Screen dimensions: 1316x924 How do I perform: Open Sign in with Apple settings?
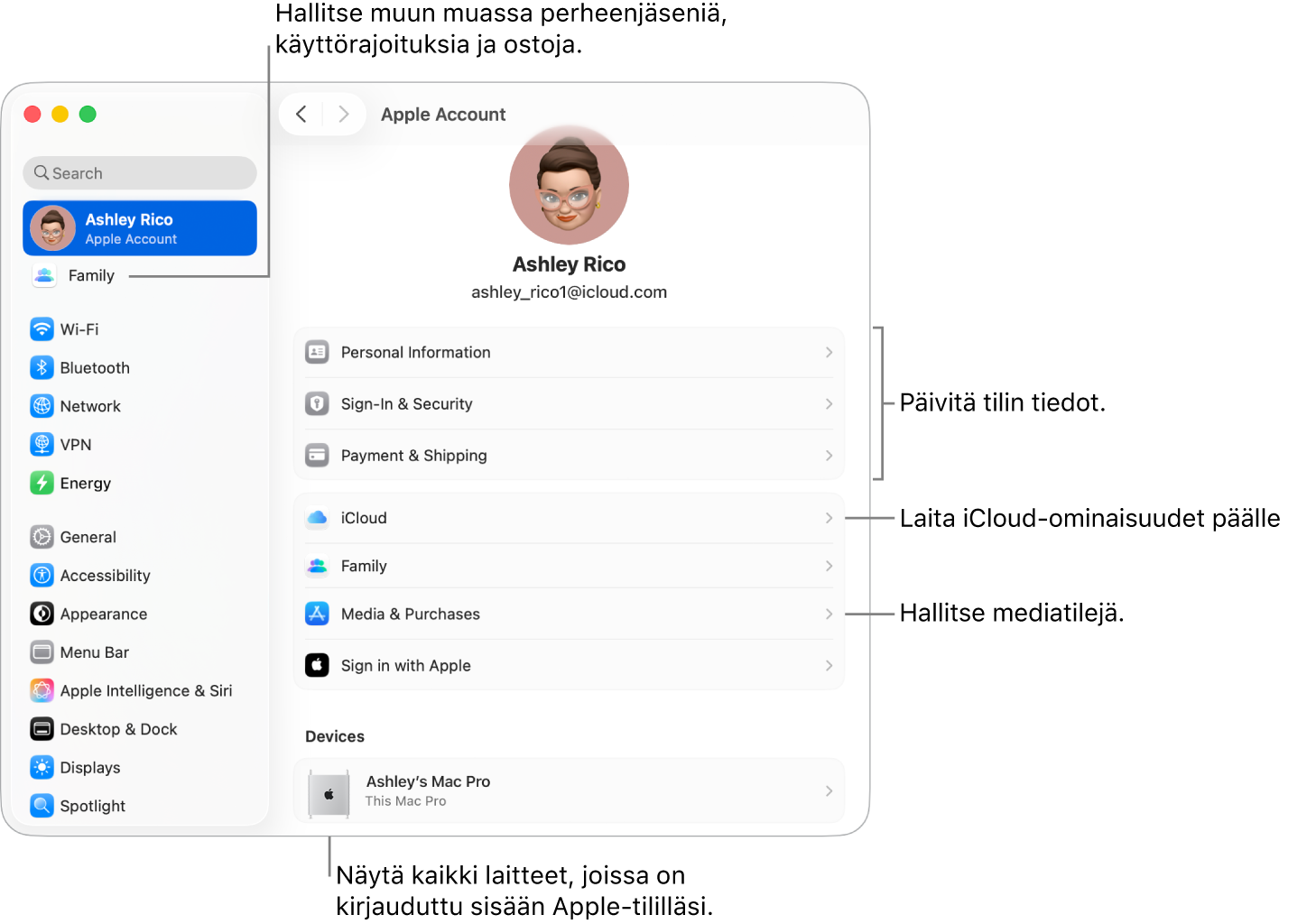[x=569, y=665]
